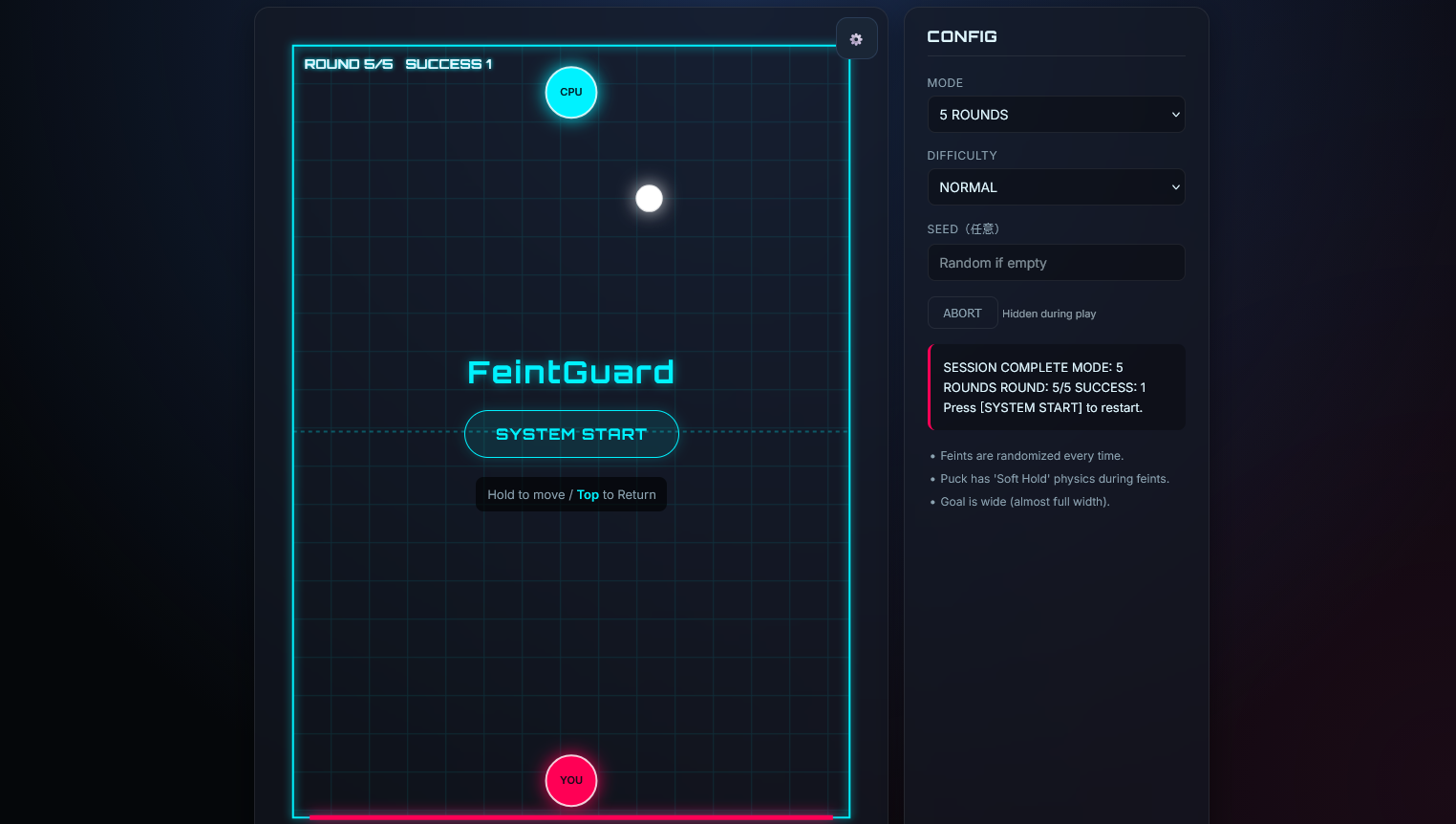This screenshot has width=1456, height=824.
Task: Click the cyan CPU paddle
Action: 571,93
